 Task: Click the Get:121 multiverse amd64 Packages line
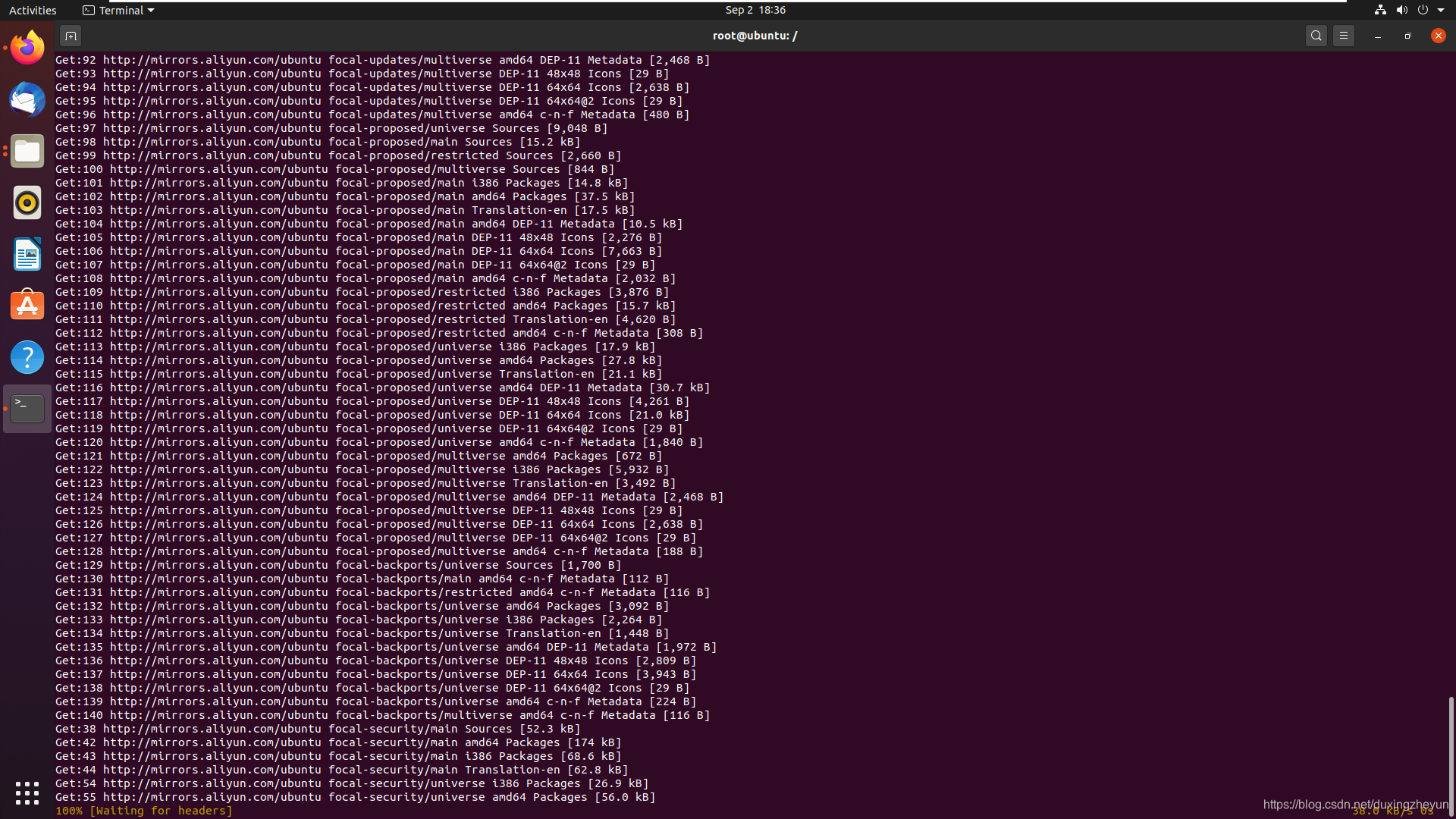359,456
